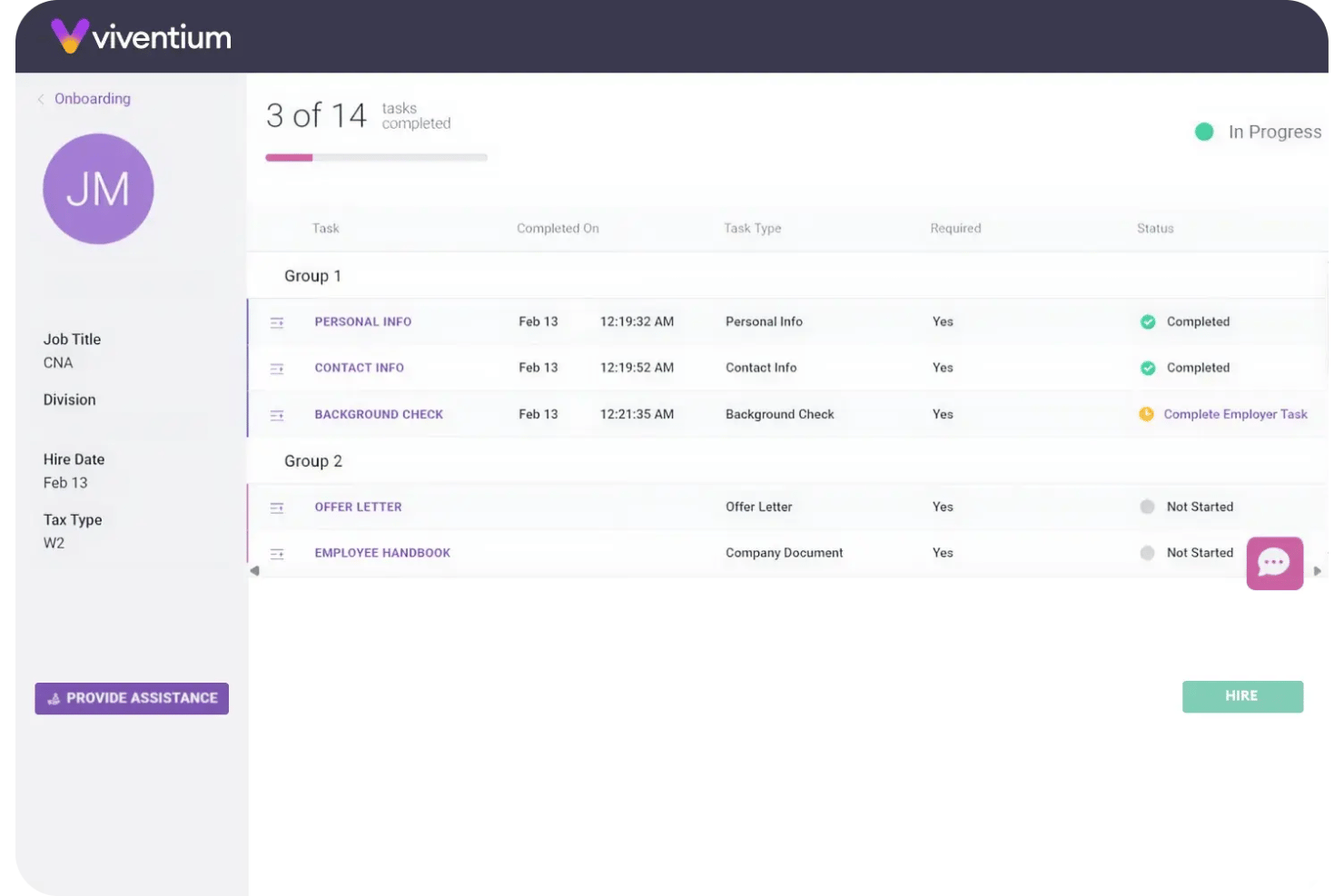Open the OFFER LETTER task

[358, 507]
